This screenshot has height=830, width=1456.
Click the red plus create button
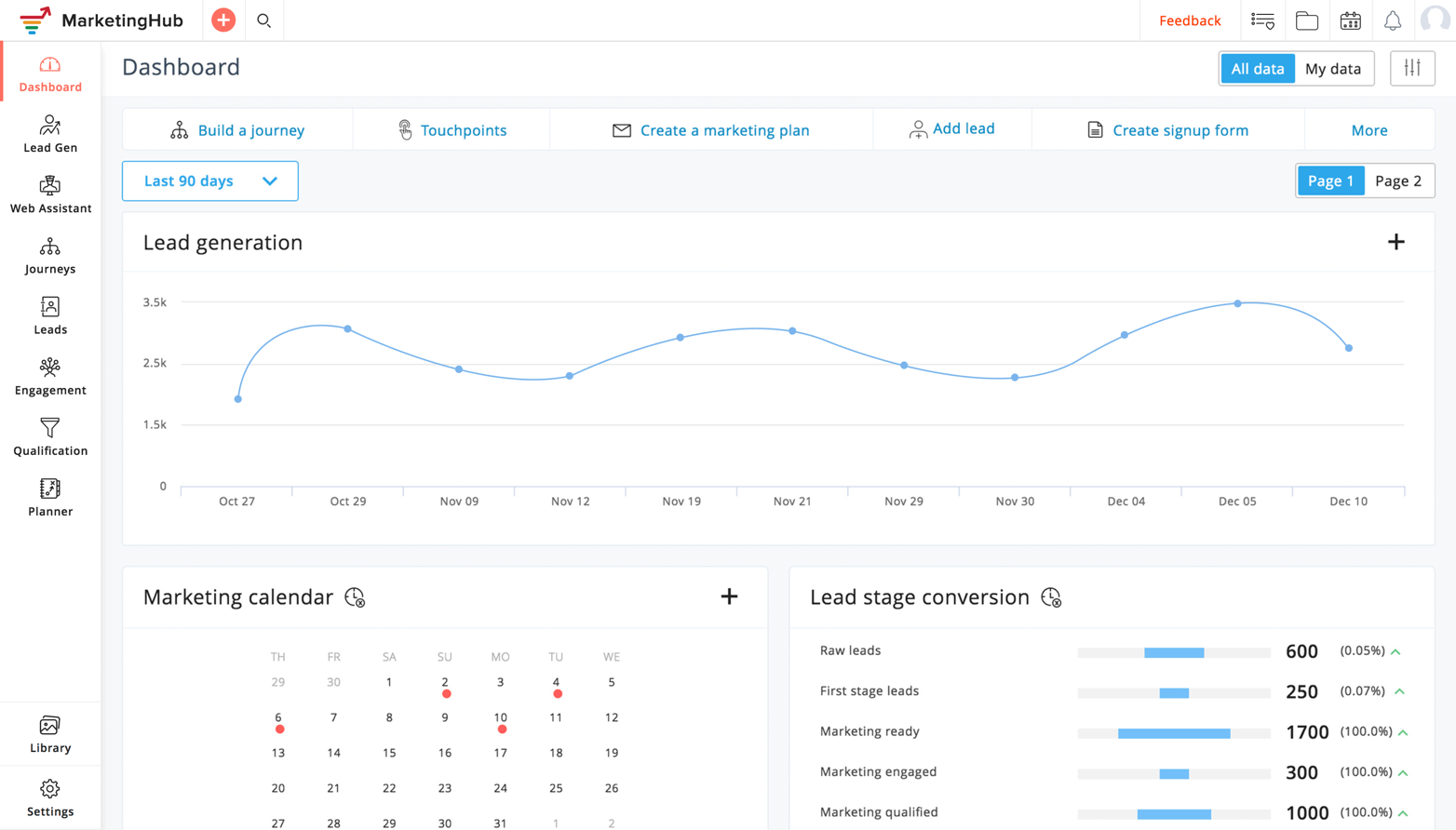pyautogui.click(x=223, y=20)
